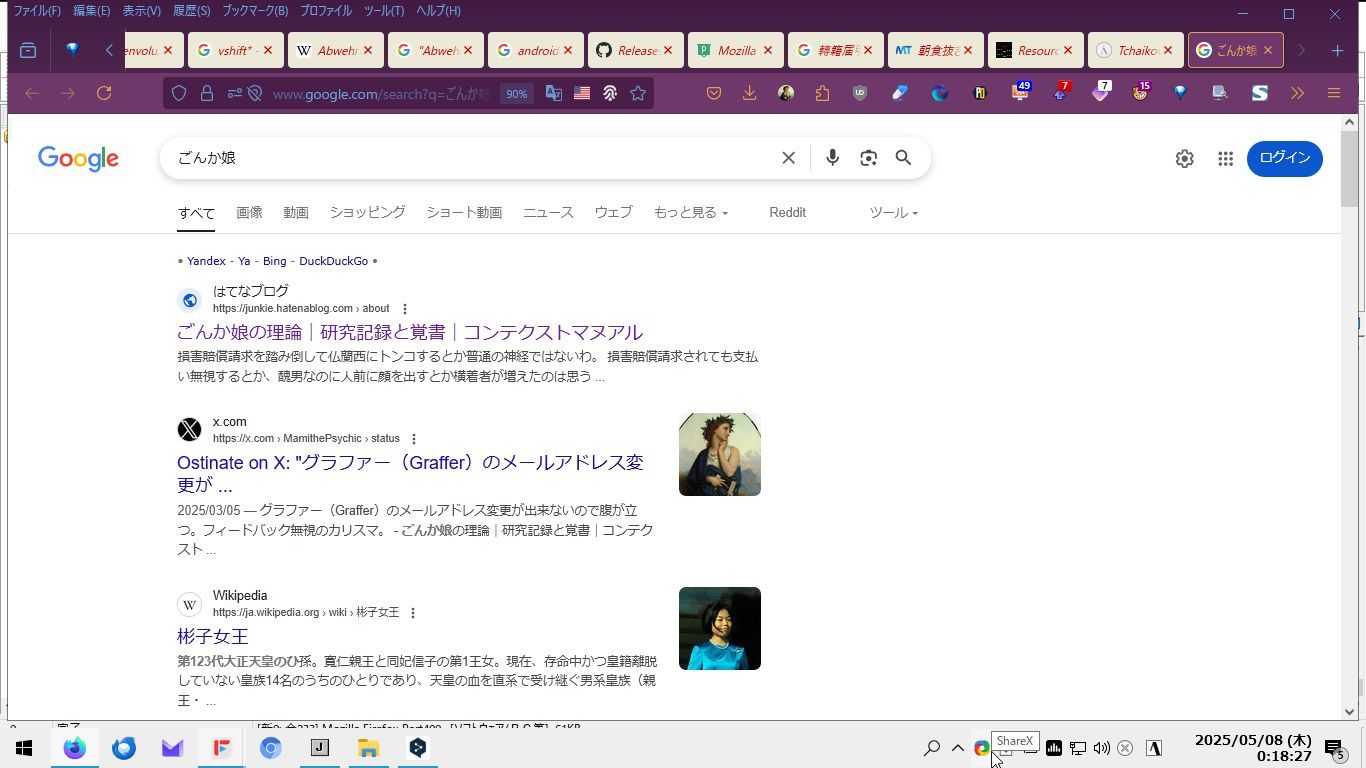Submit search with magnifier icon
Viewport: 1366px width, 768px height.
(903, 158)
